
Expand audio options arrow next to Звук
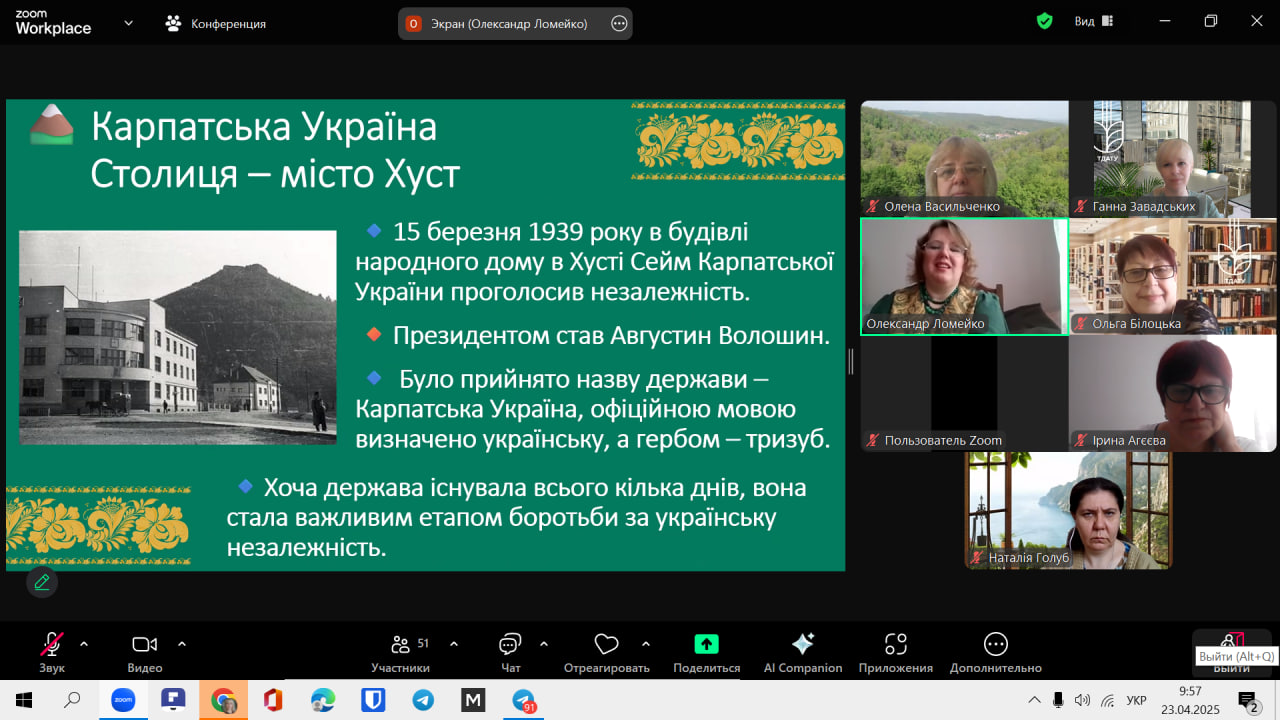84,644
